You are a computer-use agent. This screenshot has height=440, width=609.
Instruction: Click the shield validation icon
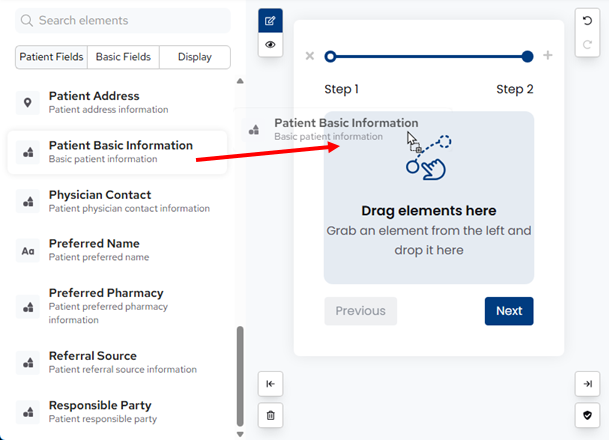click(587, 414)
